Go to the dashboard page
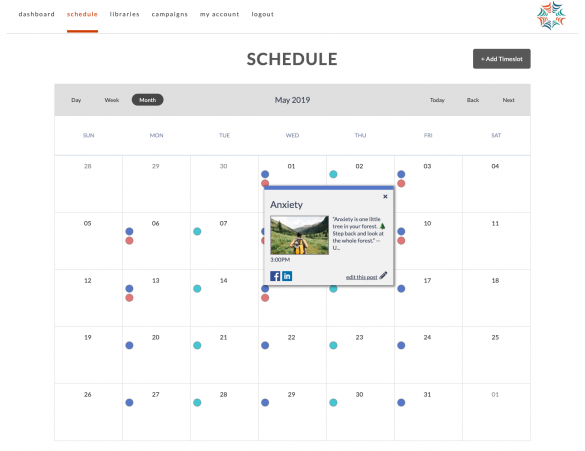The width and height of the screenshot is (585, 451). click(x=37, y=14)
